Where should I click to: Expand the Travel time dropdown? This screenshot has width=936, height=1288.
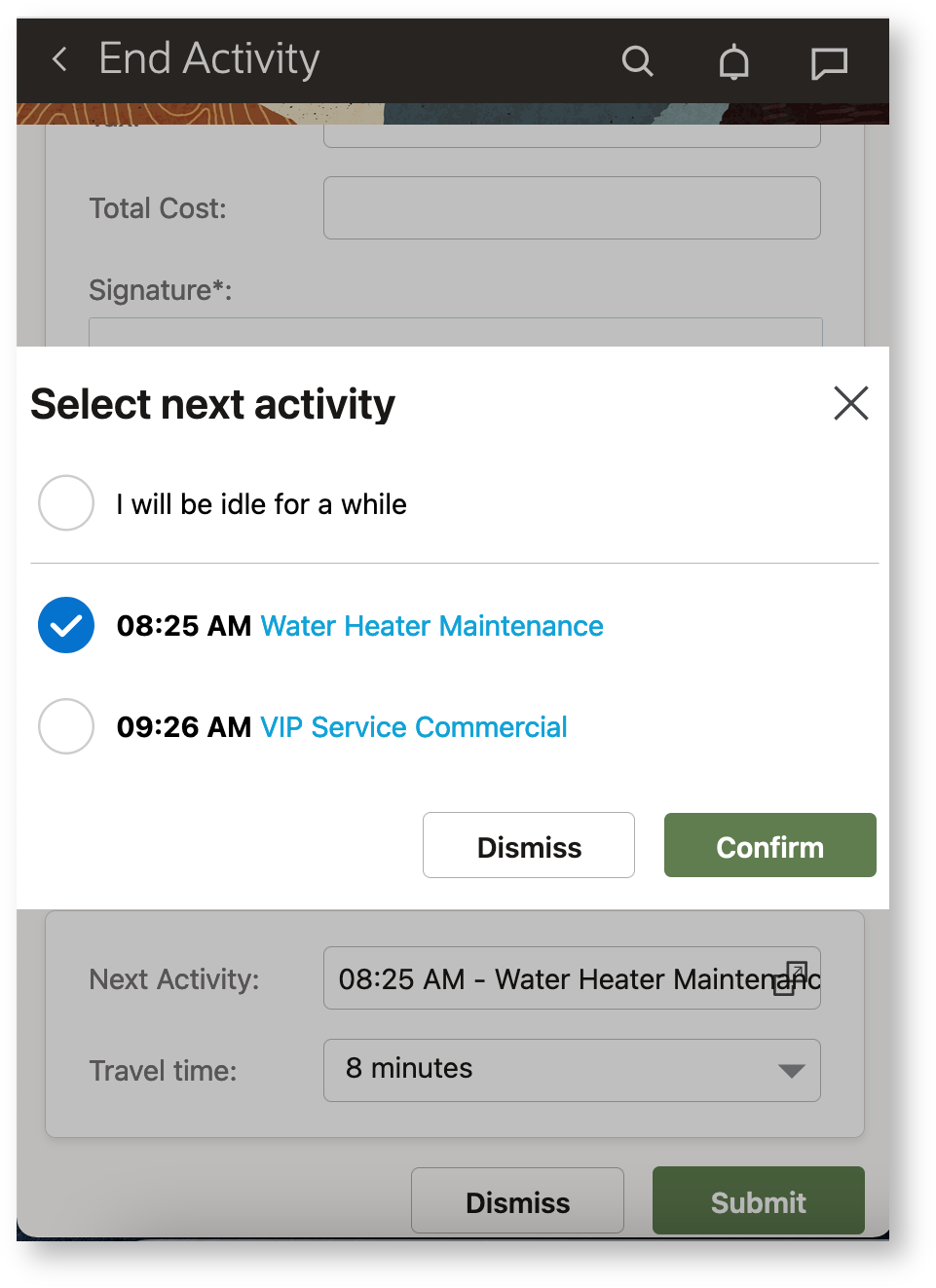(x=791, y=1070)
